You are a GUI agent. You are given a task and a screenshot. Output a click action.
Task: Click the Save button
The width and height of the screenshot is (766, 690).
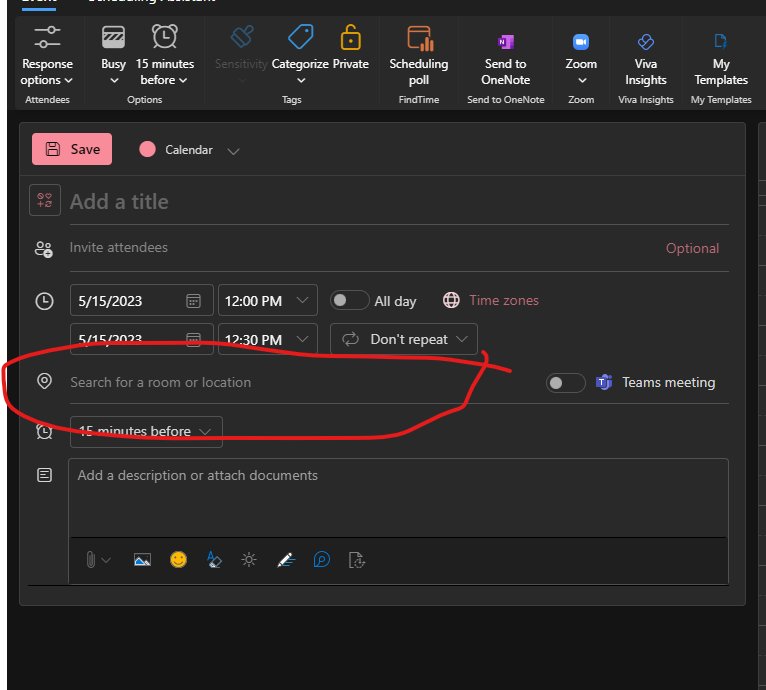pyautogui.click(x=72, y=149)
